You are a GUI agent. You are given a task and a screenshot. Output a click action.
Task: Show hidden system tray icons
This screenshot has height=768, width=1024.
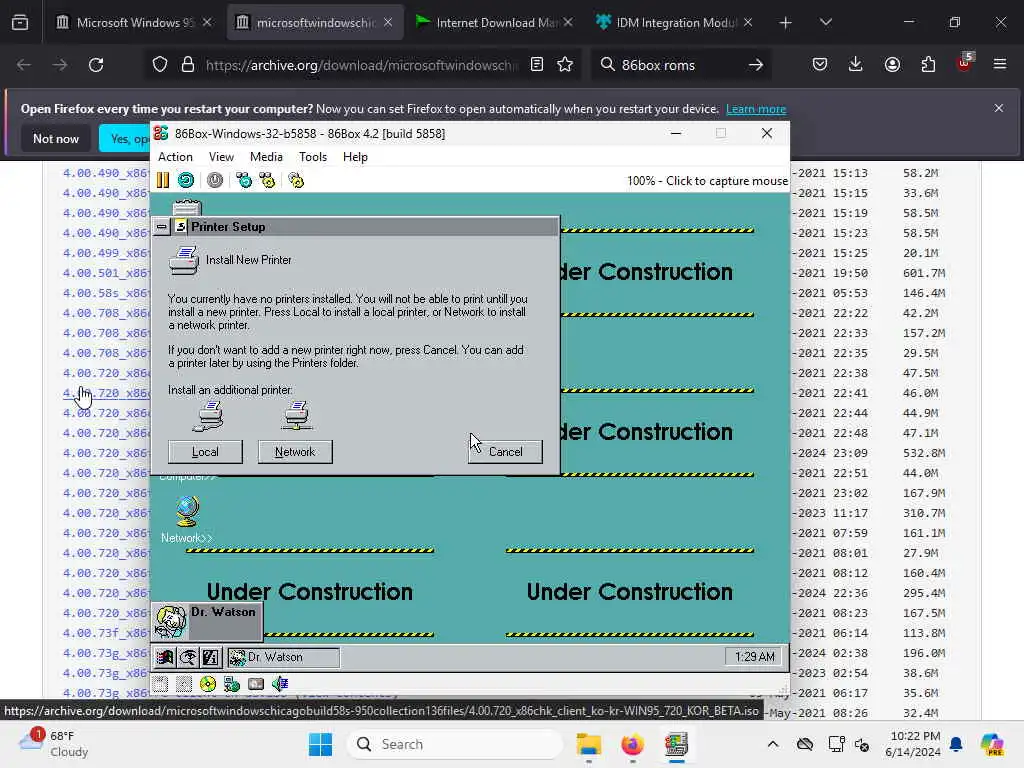click(x=773, y=744)
